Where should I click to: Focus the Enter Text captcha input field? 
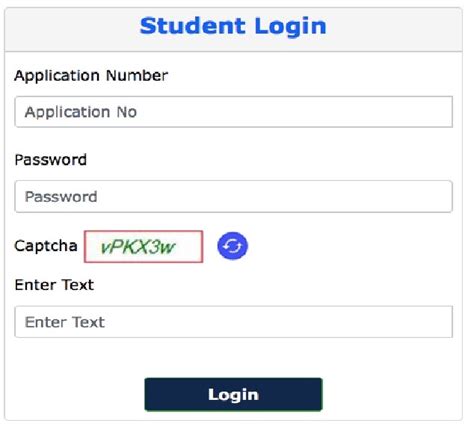[x=233, y=322]
